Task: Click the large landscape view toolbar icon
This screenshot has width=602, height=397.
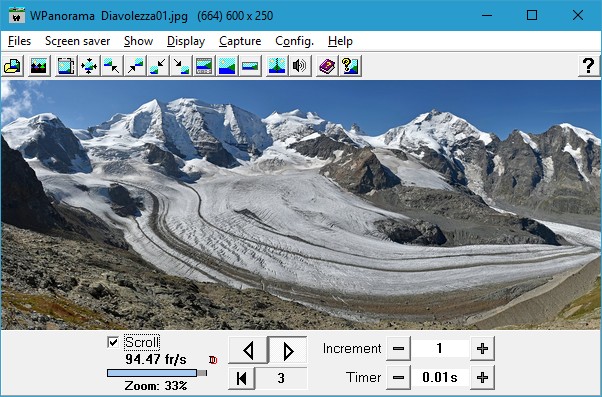Action: click(227, 66)
